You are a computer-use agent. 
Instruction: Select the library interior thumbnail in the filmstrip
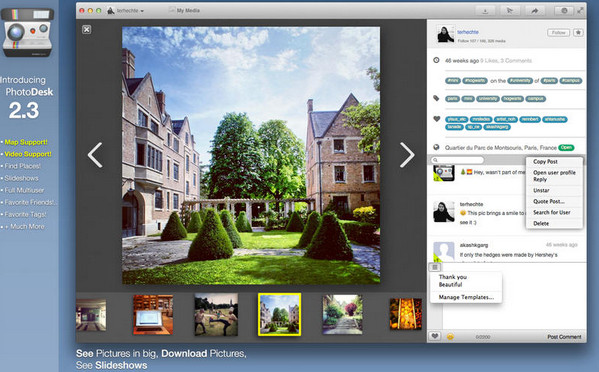152,314
